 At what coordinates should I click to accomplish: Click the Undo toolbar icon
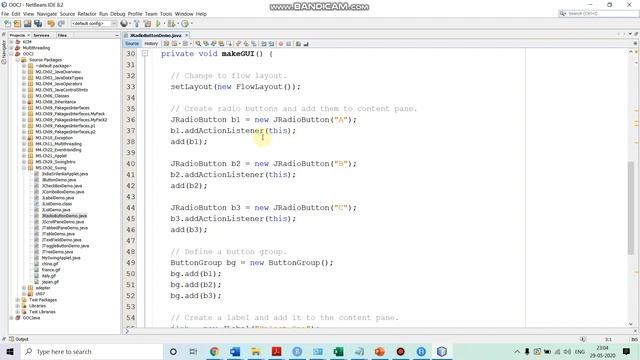(x=51, y=24)
